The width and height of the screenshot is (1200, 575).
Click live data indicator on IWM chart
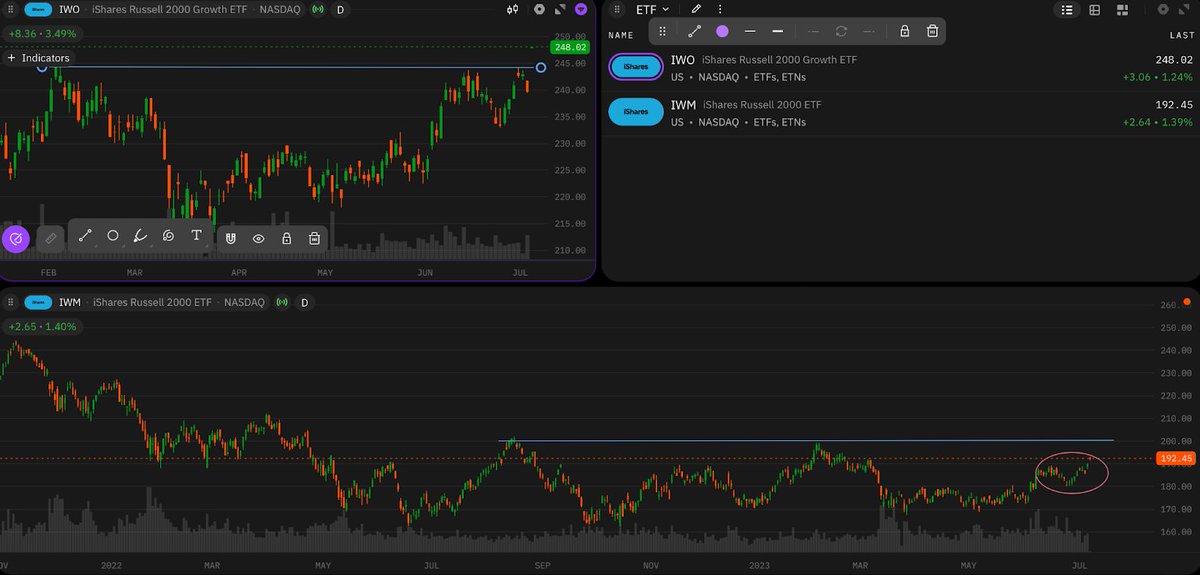(284, 302)
